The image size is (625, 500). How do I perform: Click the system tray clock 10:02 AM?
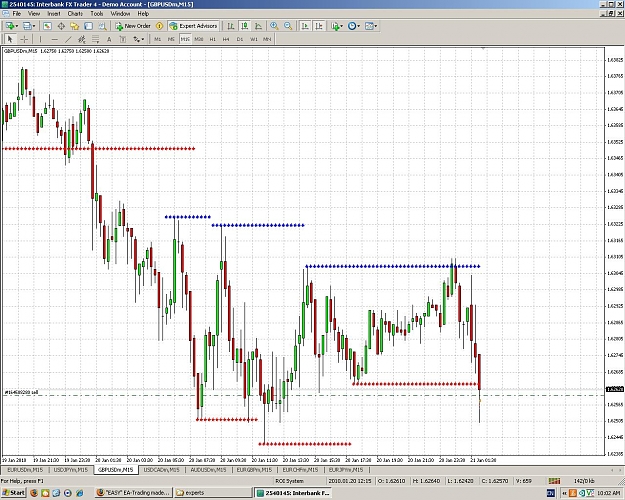[609, 493]
